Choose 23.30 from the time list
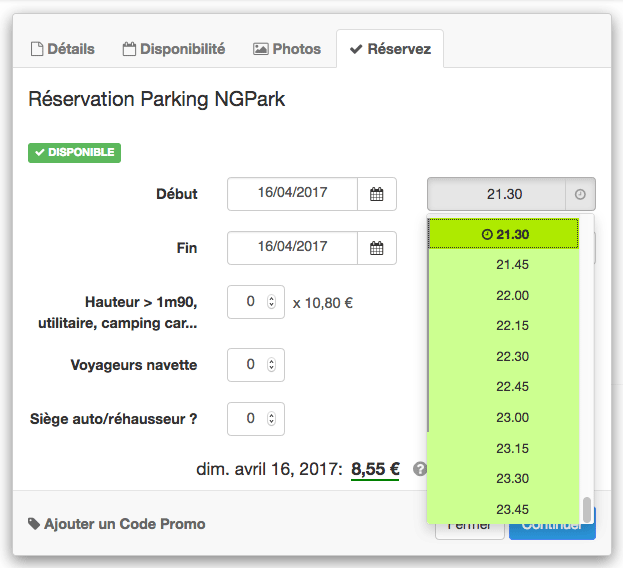The height and width of the screenshot is (568, 623). click(x=503, y=478)
